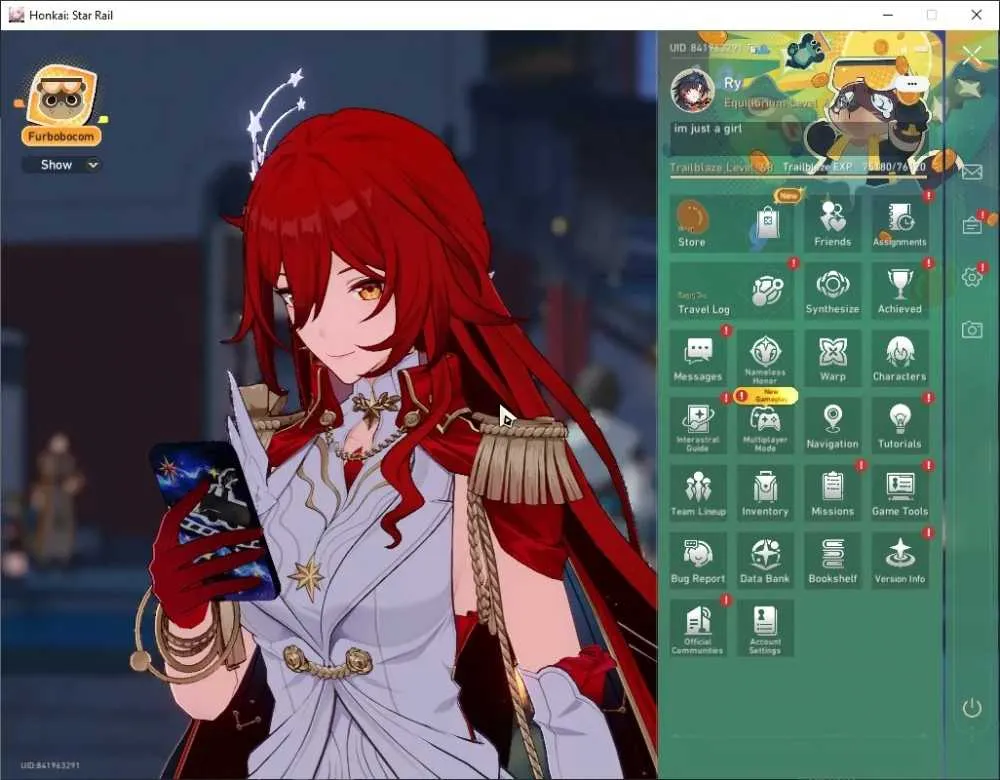Open Messages
Viewport: 1000px width, 780px height.
698,358
